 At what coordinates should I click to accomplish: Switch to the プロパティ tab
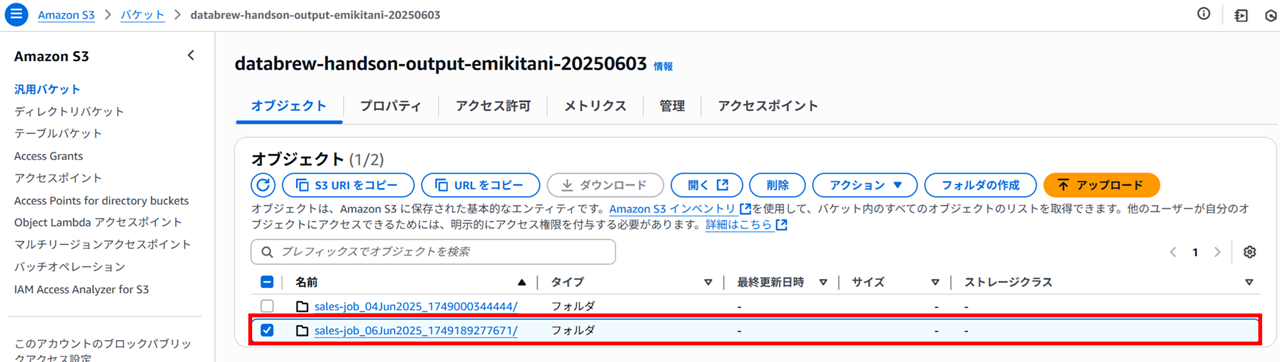click(x=390, y=106)
